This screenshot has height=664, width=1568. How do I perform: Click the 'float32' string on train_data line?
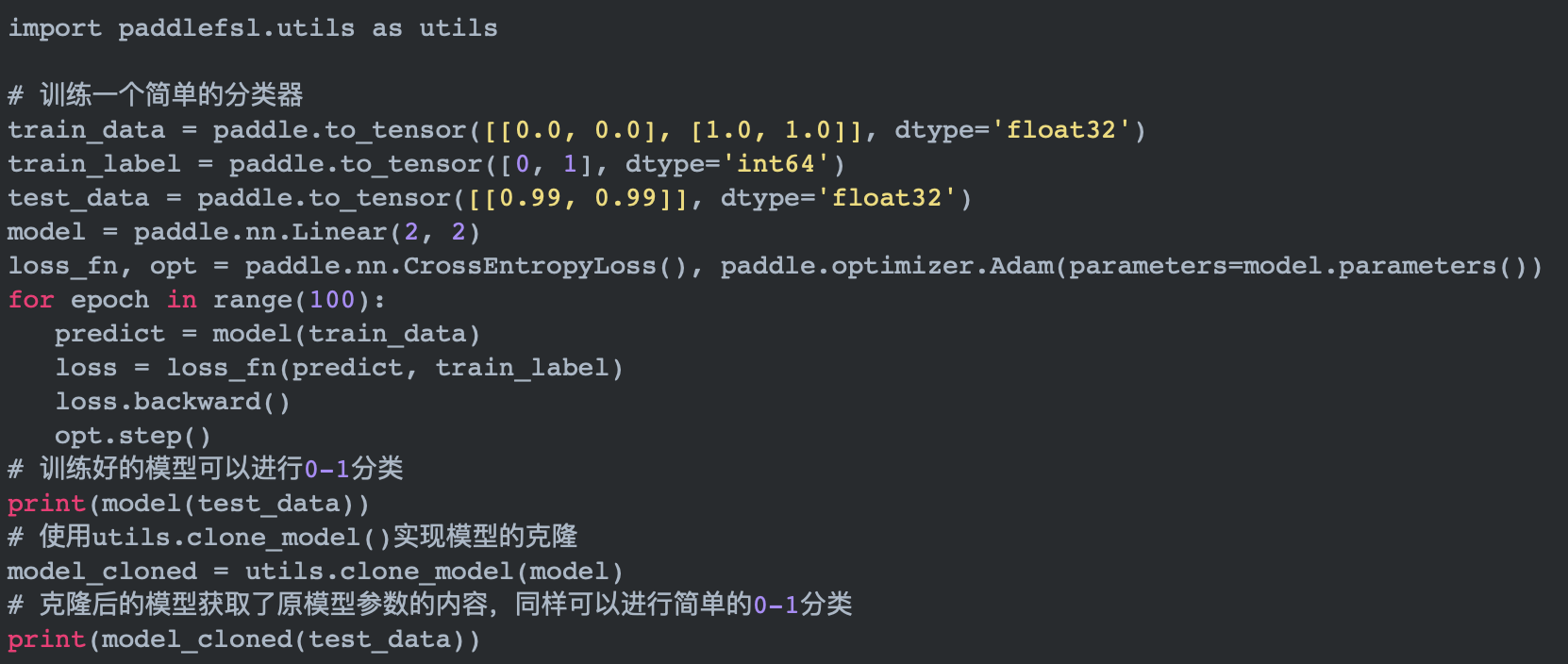coord(1060,130)
